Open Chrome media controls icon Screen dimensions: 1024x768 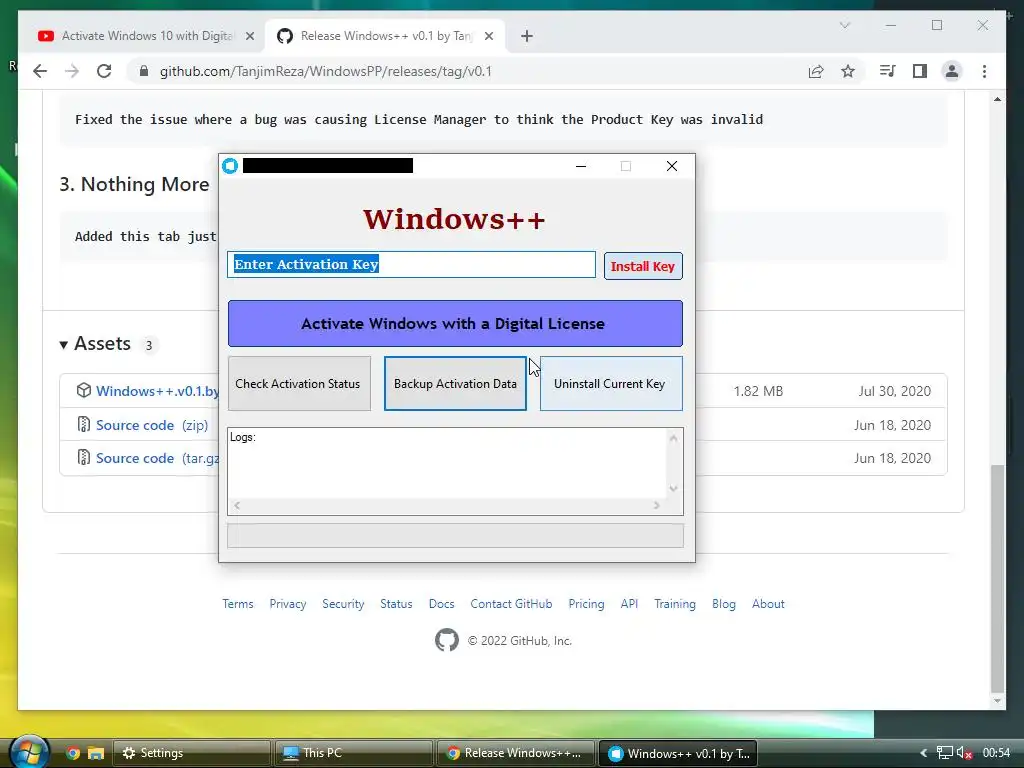[888, 71]
